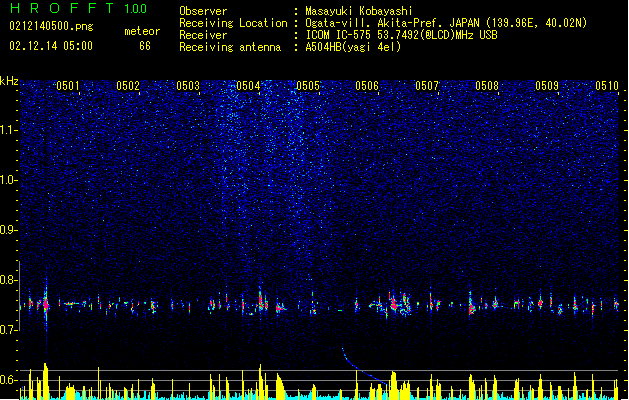Viewport: 629px width, 400px height.
Task: Click the 1.1 kHz axis label
Action: pos(9,130)
